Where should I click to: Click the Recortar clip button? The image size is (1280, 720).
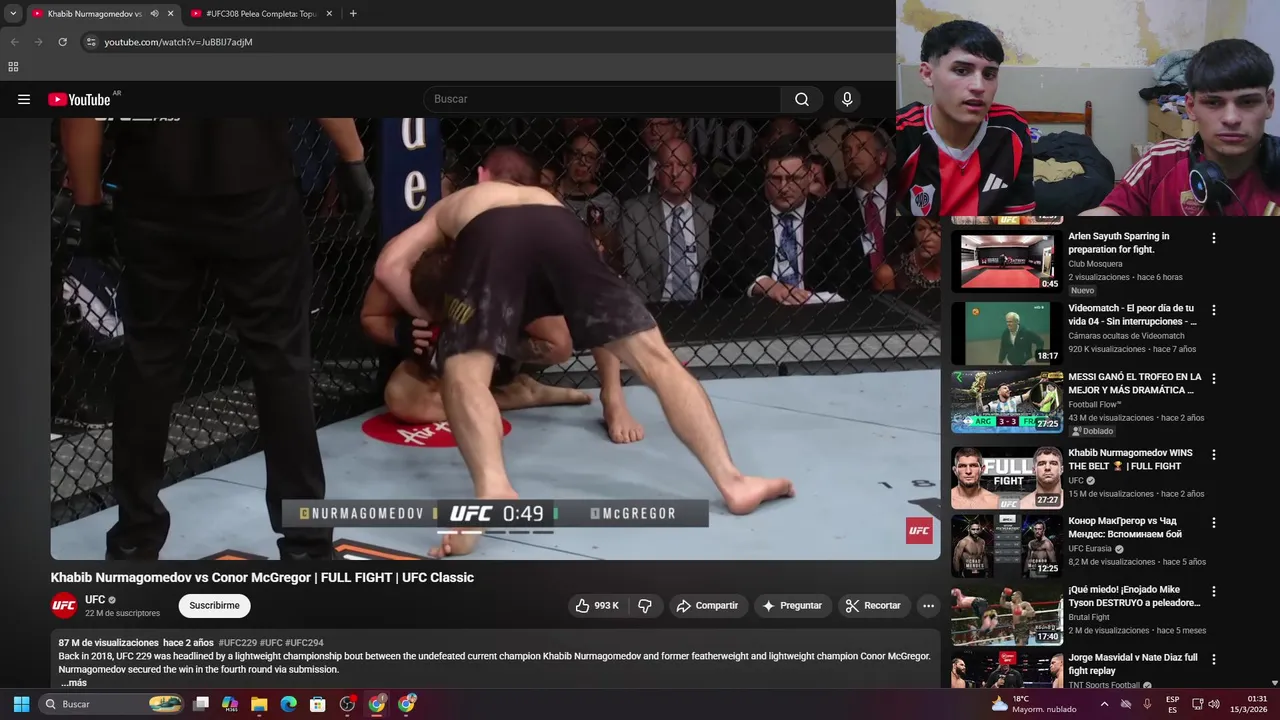873,605
